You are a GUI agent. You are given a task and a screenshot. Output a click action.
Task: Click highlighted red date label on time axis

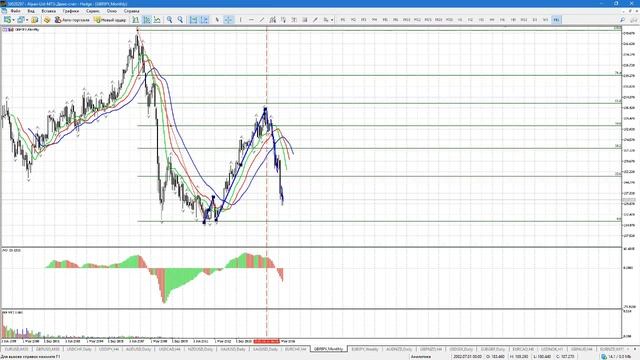point(266,341)
